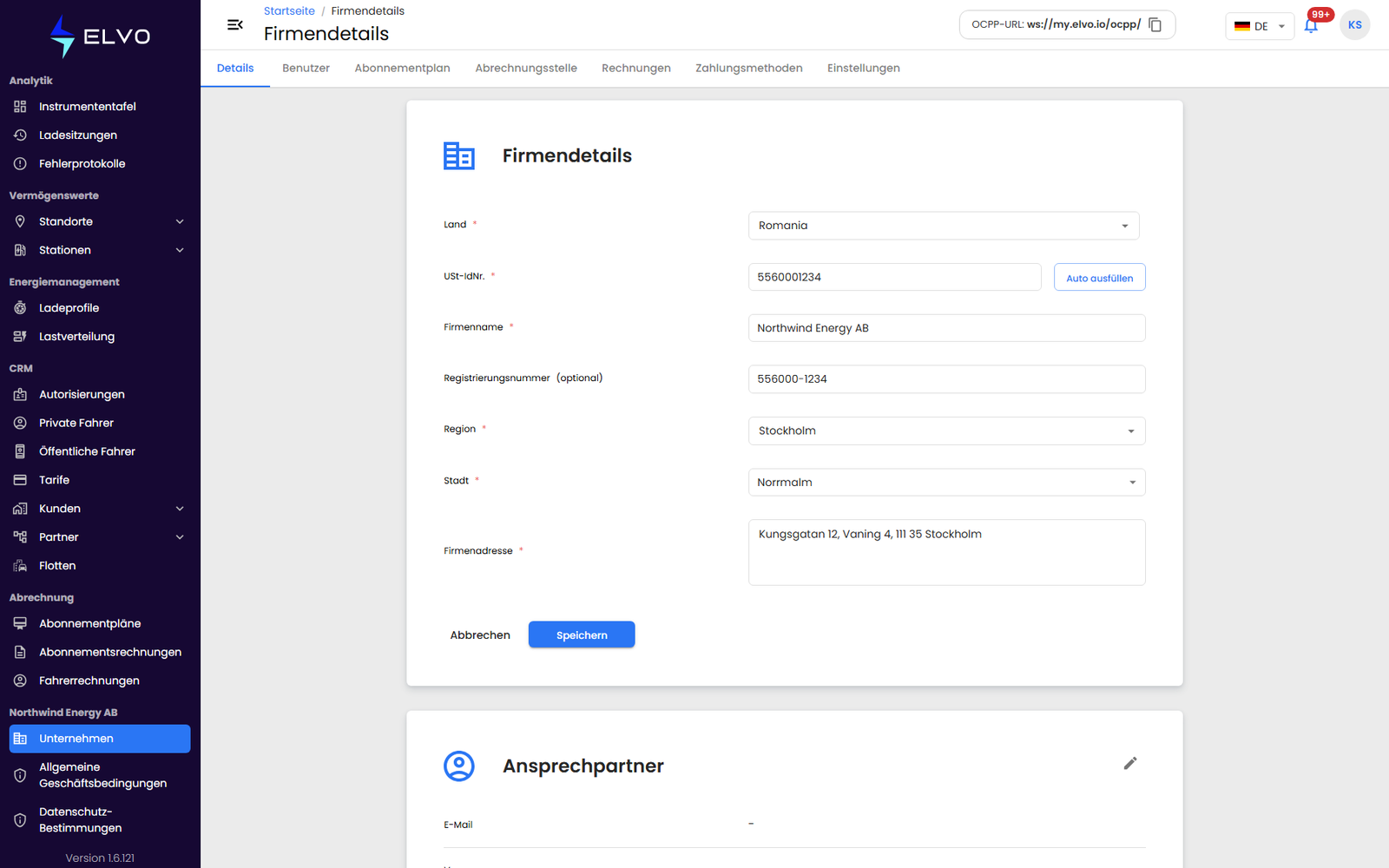This screenshot has height=868, width=1389.
Task: Follow the Startseite breadcrumb link
Action: coord(289,11)
